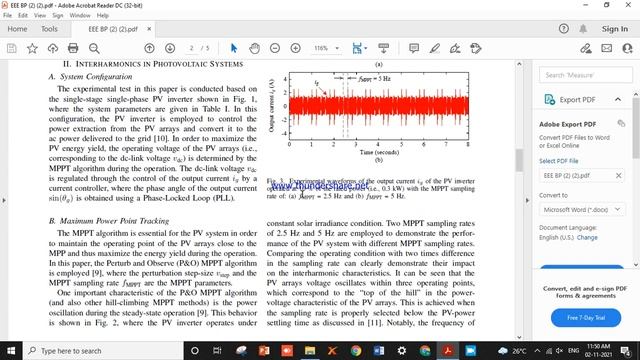640x360 pixels.
Task: Send the file by email envelope icon
Action: click(x=607, y=48)
